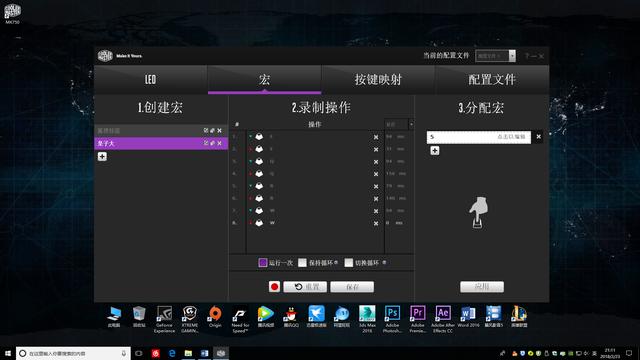Open the Word 2016 desktop shortcut
This screenshot has width=640, height=360.
click(x=468, y=317)
